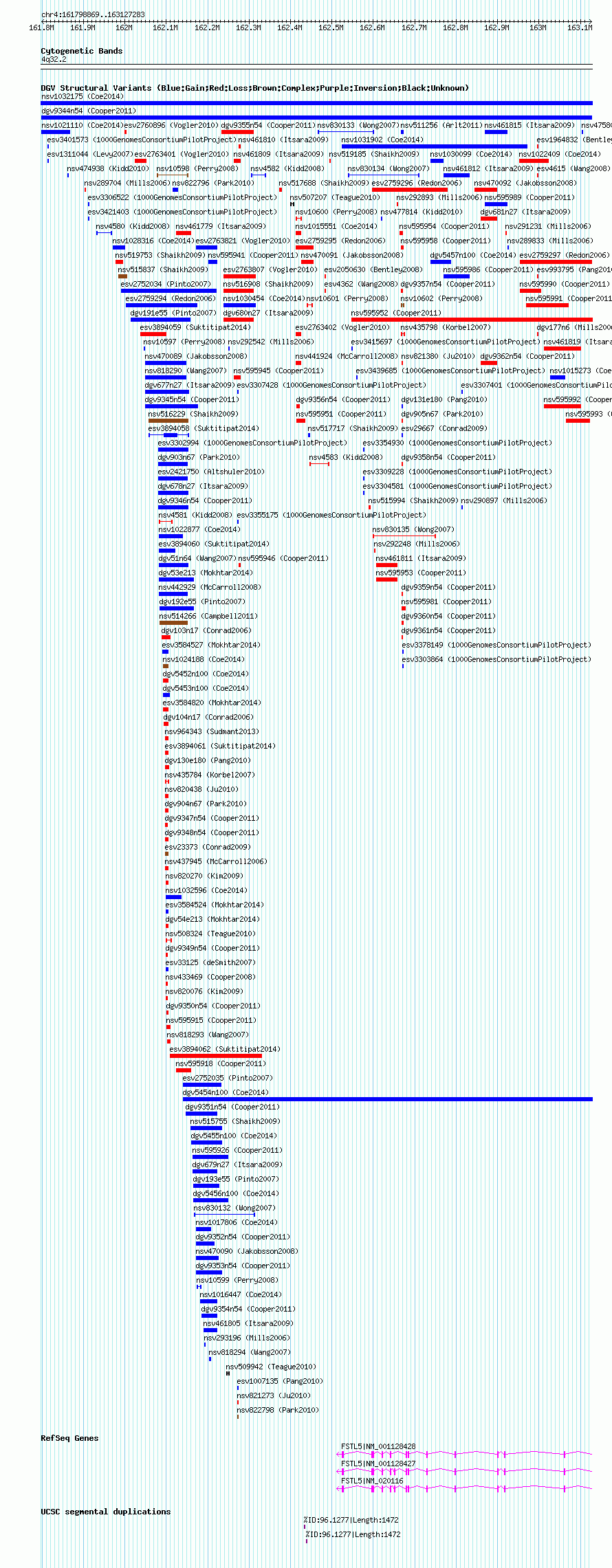Click the nsv515755 (Shaikh2009) label
This screenshot has width=612, height=1568.
235,1121
